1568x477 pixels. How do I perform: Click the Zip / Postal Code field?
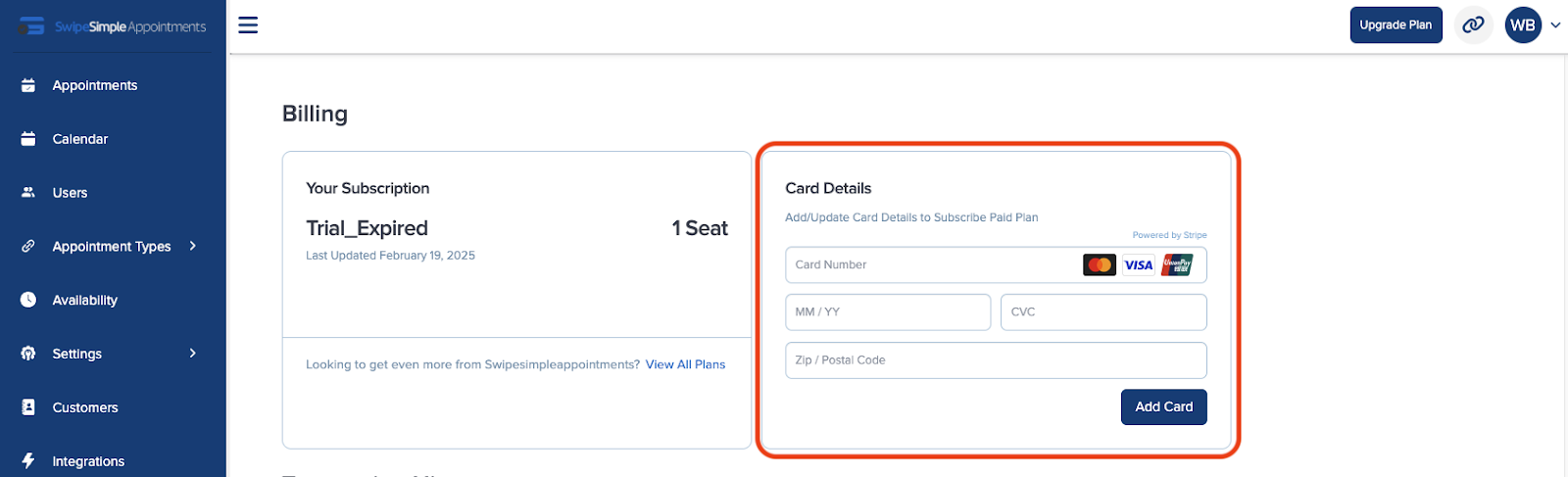(996, 360)
